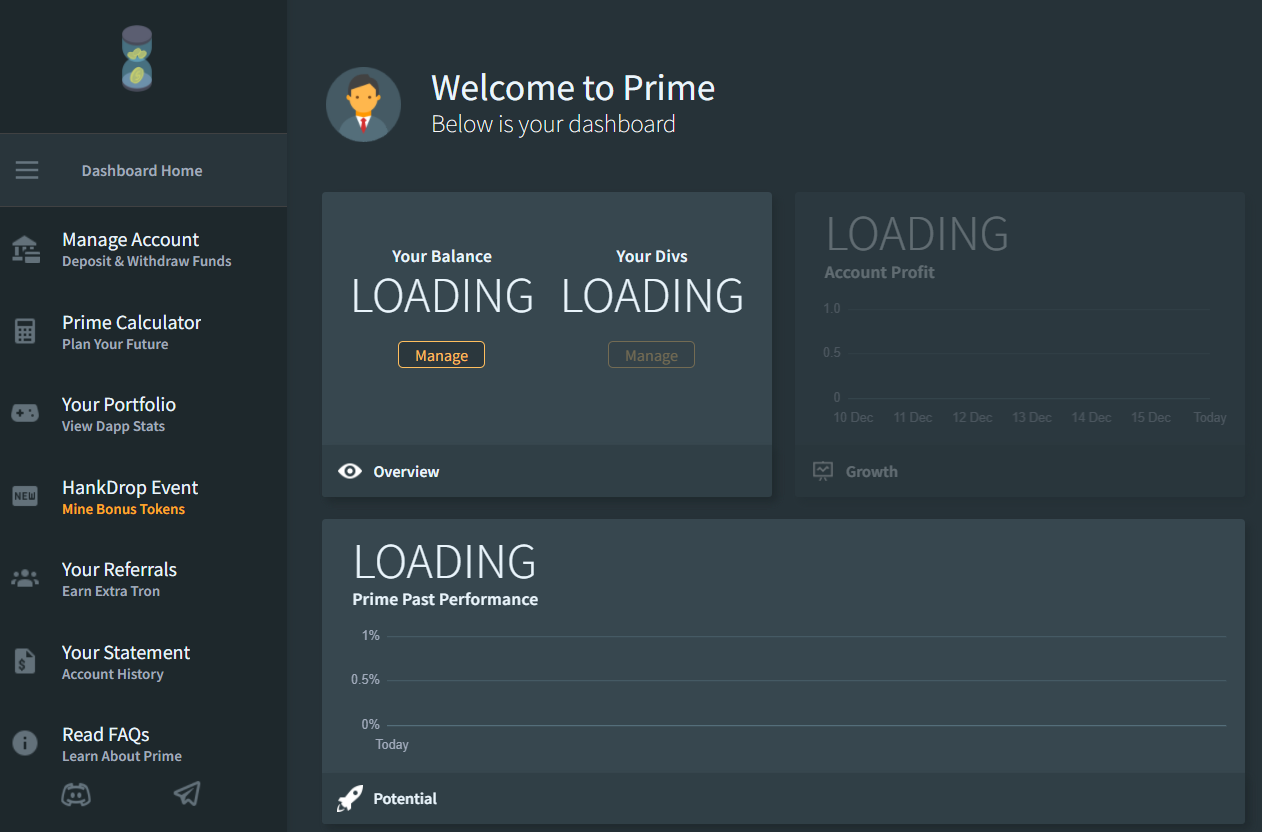Click the rocket icon beside Potential
Screen dimensions: 1262x832
[x=349, y=798]
